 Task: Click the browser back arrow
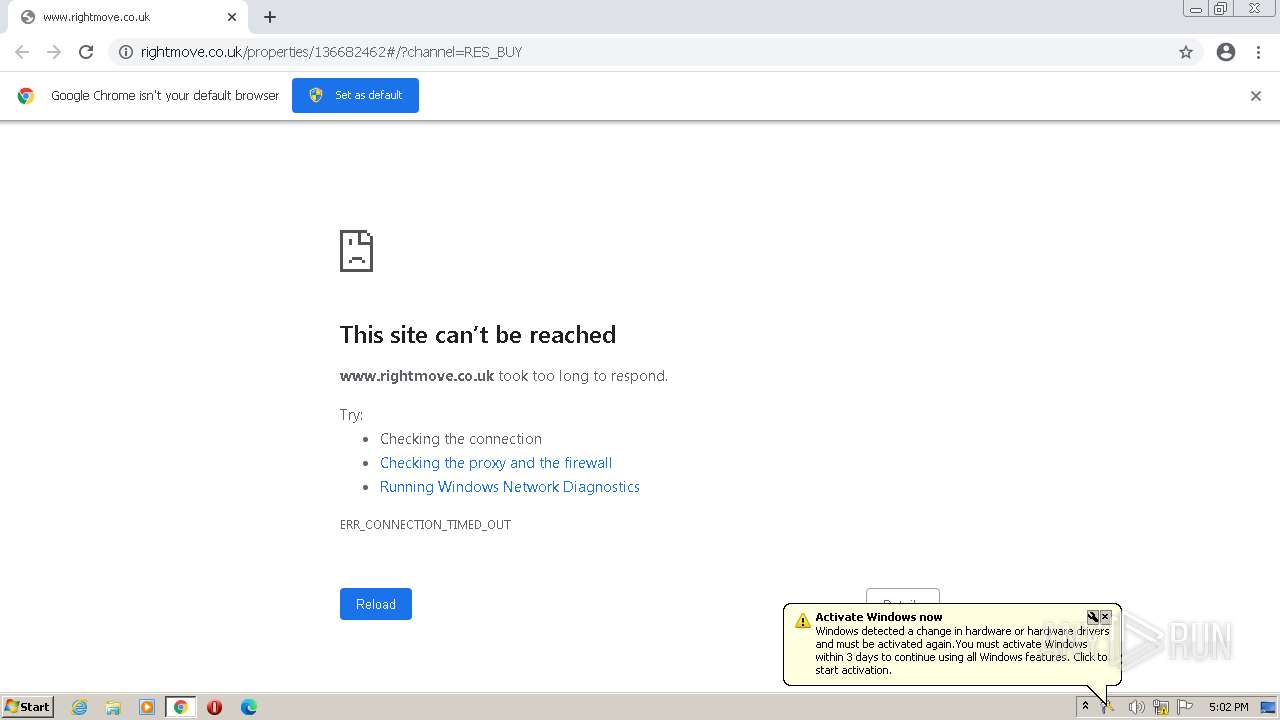22,52
